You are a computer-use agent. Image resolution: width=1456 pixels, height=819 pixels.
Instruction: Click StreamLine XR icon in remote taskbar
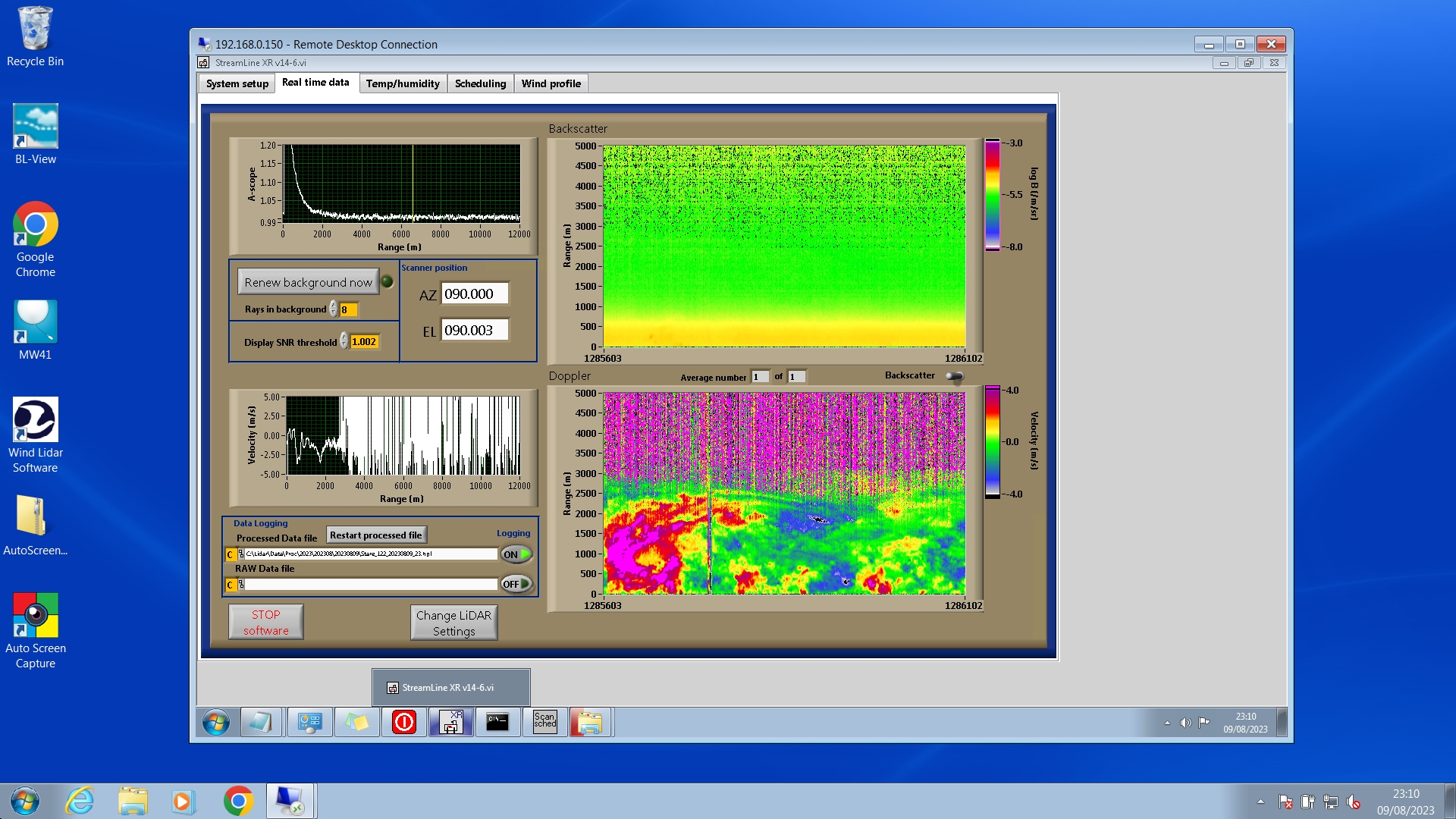pyautogui.click(x=451, y=722)
